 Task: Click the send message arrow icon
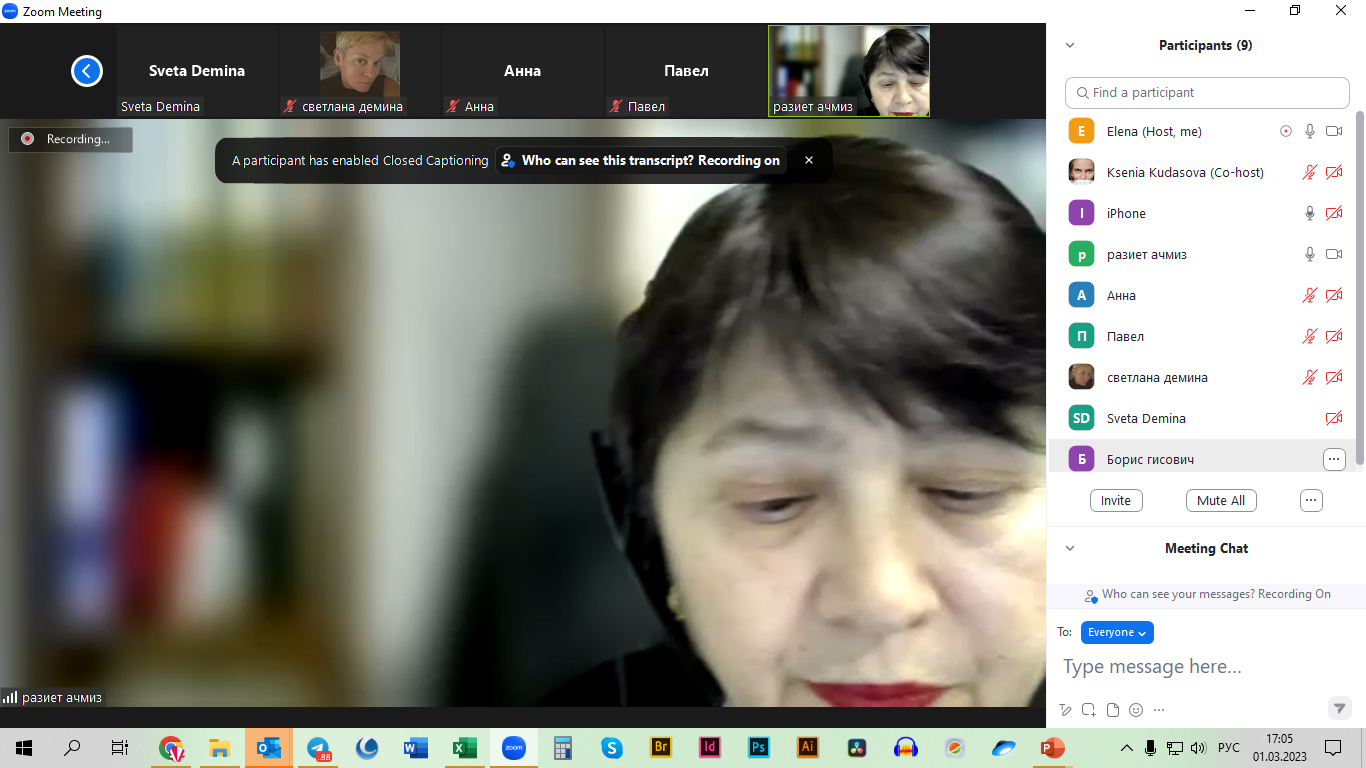pyautogui.click(x=1339, y=708)
